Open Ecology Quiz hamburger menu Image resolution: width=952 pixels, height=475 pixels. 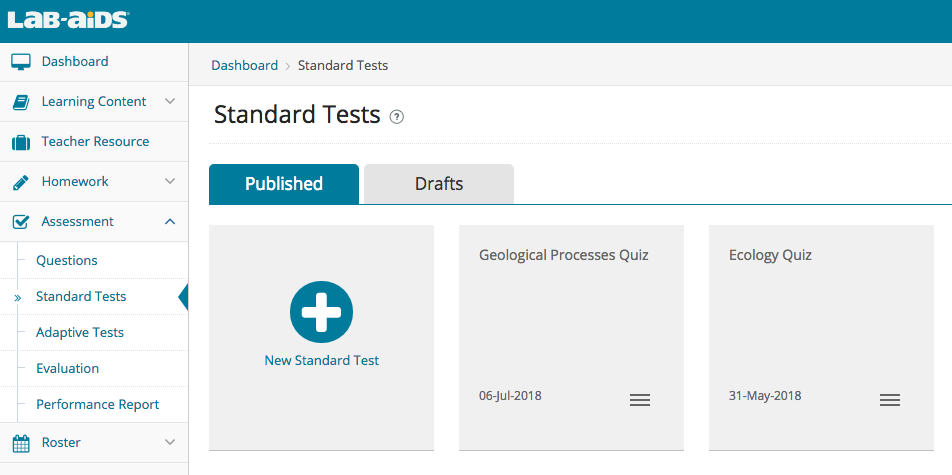pos(890,400)
